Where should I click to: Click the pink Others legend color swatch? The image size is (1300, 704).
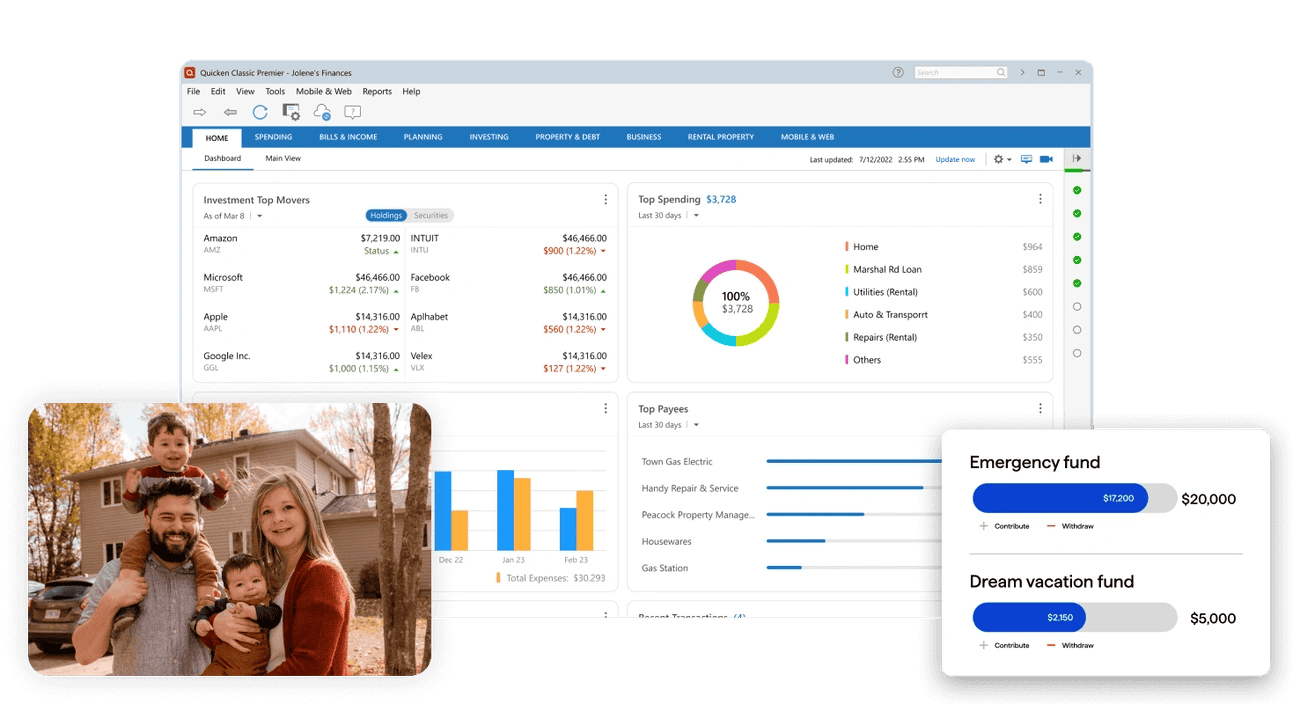(x=847, y=360)
